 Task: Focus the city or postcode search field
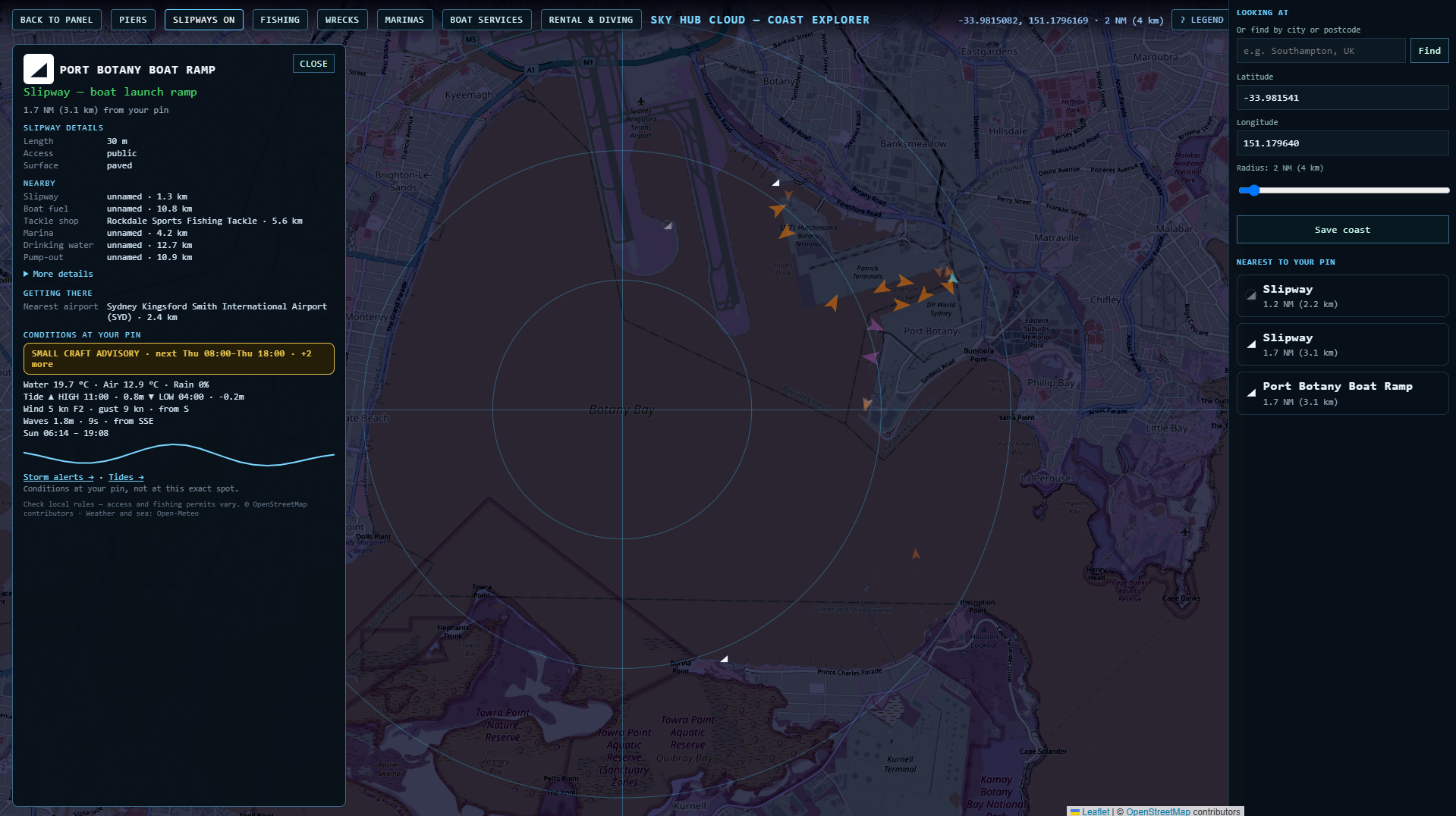[1321, 51]
